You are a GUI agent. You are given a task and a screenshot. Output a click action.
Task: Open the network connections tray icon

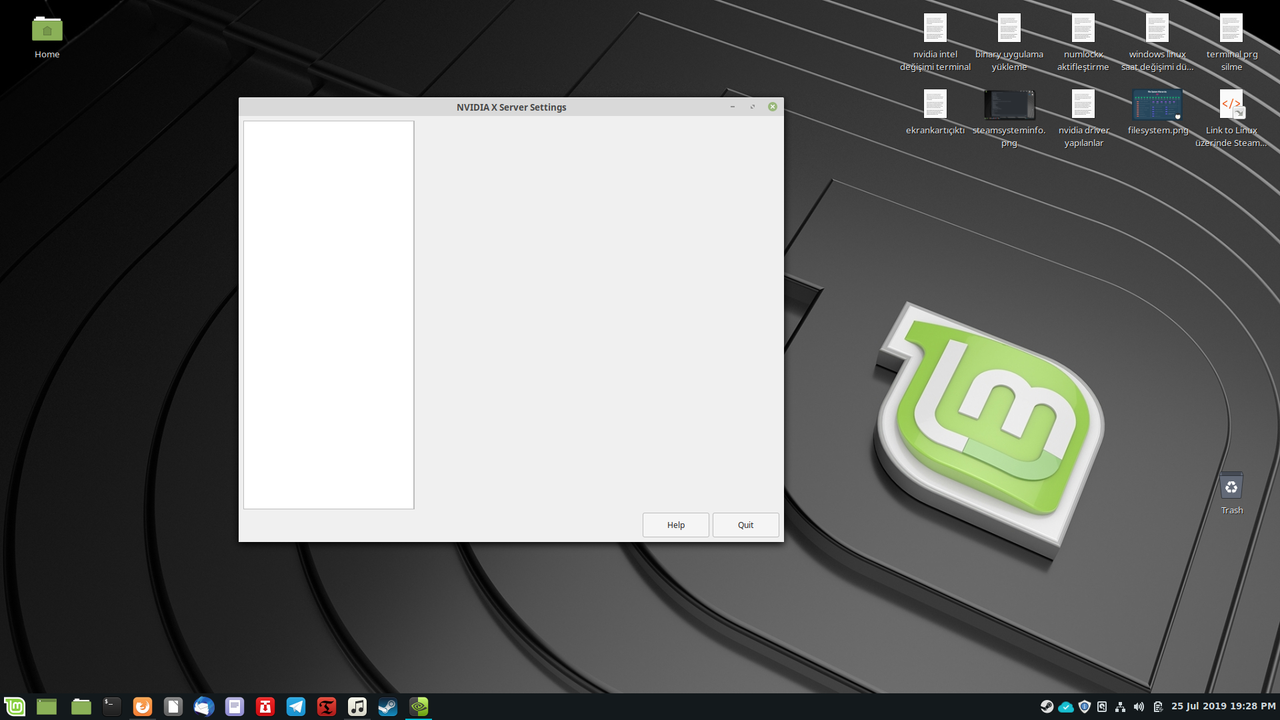[x=1120, y=706]
